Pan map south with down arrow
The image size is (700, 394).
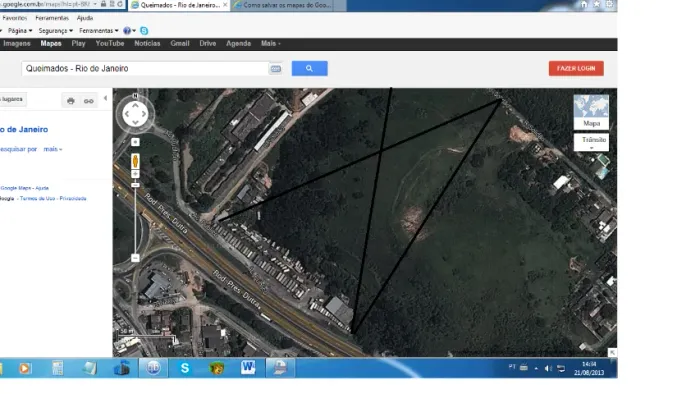pyautogui.click(x=135, y=122)
